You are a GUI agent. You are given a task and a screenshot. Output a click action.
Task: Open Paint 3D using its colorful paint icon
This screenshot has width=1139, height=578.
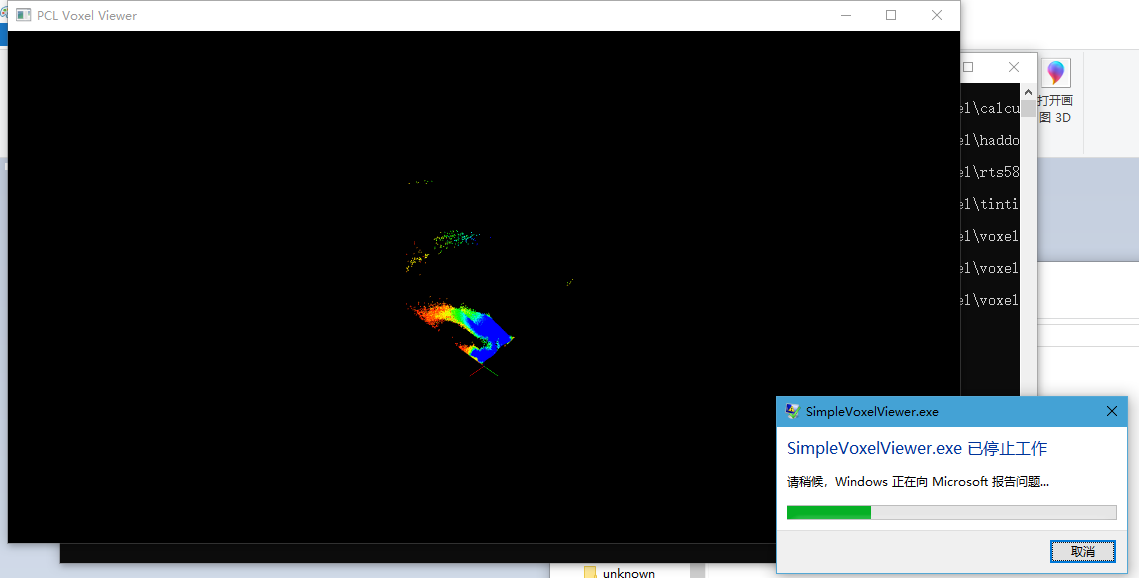pyautogui.click(x=1055, y=72)
